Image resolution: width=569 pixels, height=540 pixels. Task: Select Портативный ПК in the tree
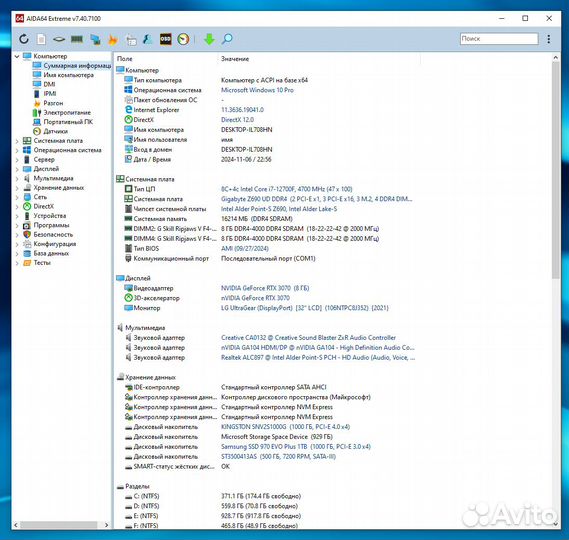[x=68, y=122]
